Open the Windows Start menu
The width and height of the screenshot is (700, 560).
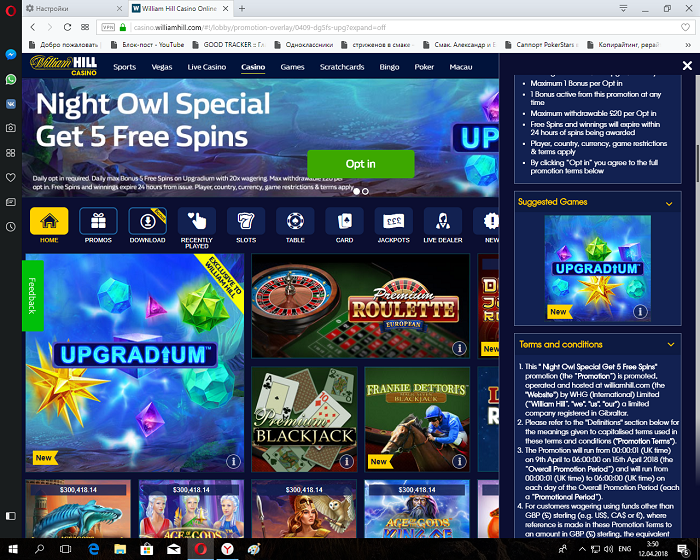pyautogui.click(x=12, y=549)
